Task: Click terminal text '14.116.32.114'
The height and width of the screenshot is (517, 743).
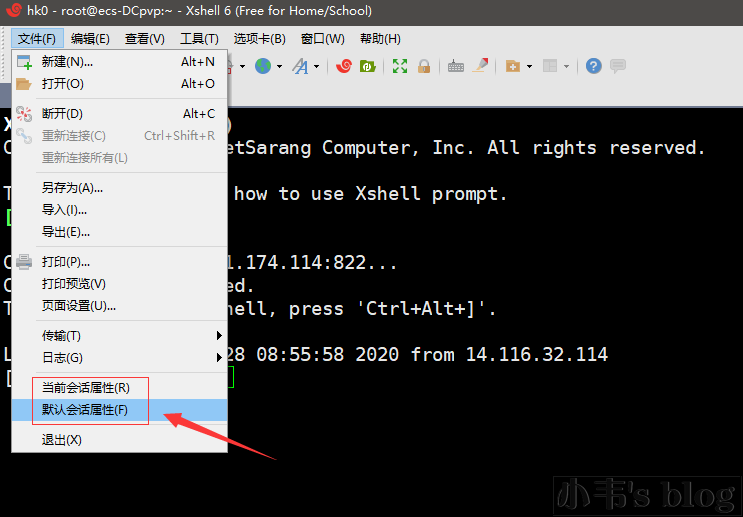Action: [x=536, y=355]
